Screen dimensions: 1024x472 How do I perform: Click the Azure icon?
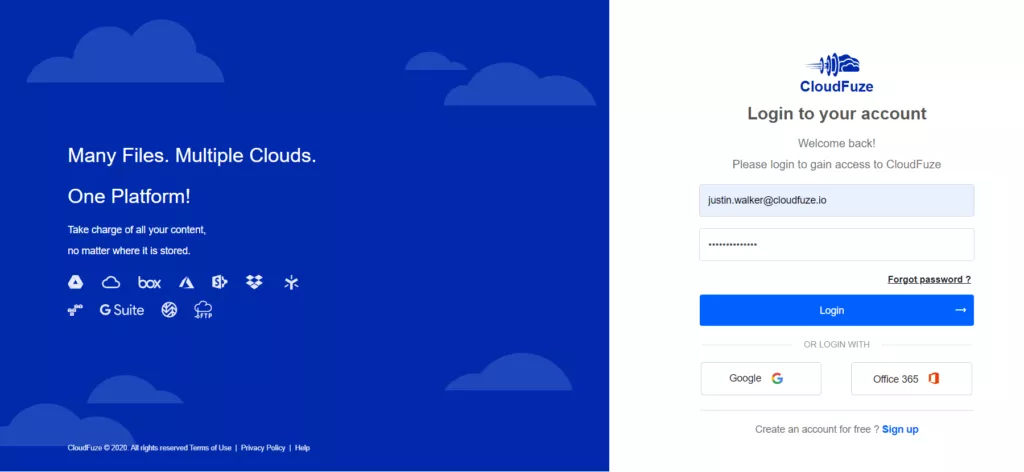pyautogui.click(x=187, y=283)
